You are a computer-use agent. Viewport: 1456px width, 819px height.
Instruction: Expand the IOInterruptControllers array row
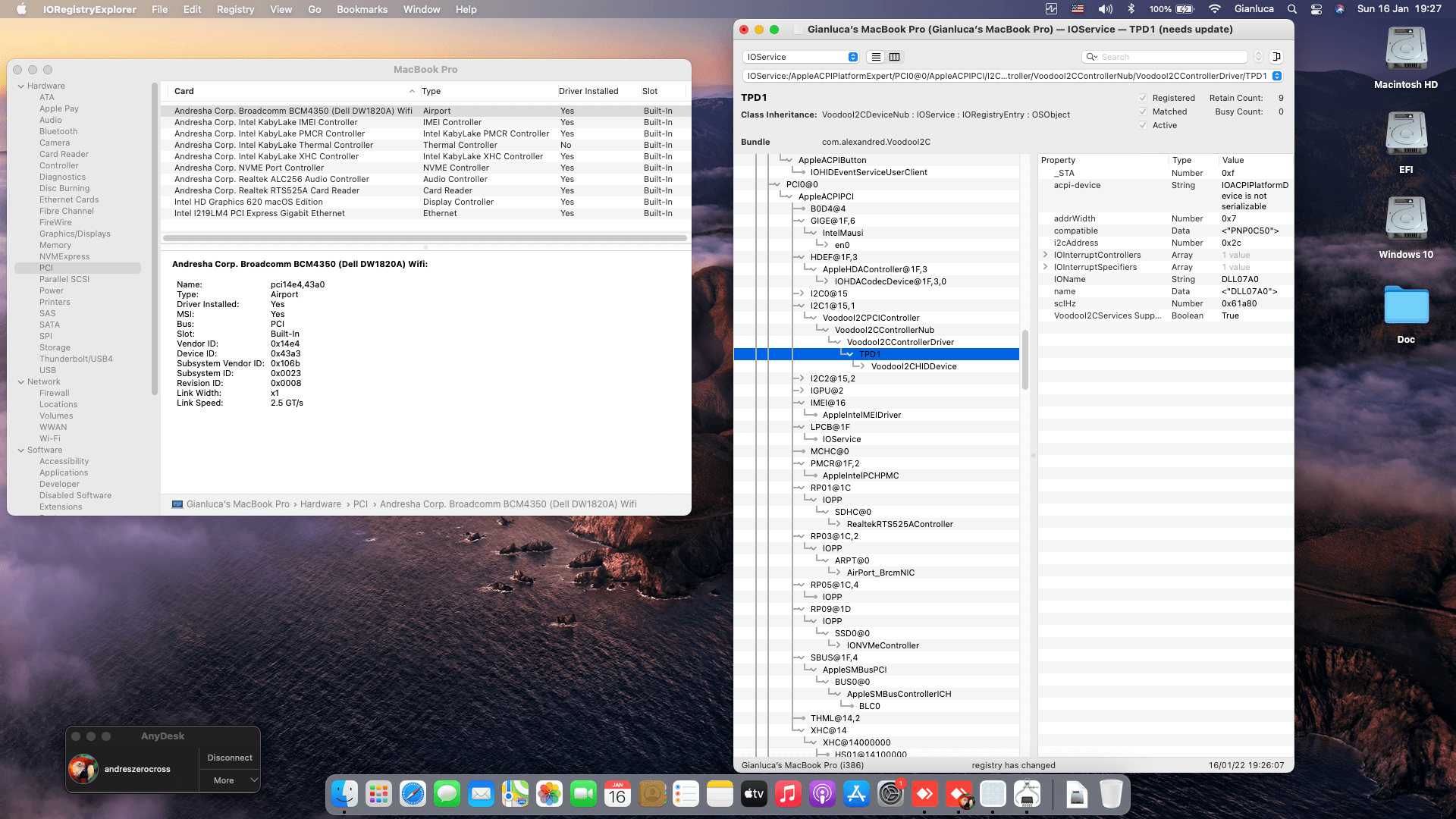tap(1046, 255)
